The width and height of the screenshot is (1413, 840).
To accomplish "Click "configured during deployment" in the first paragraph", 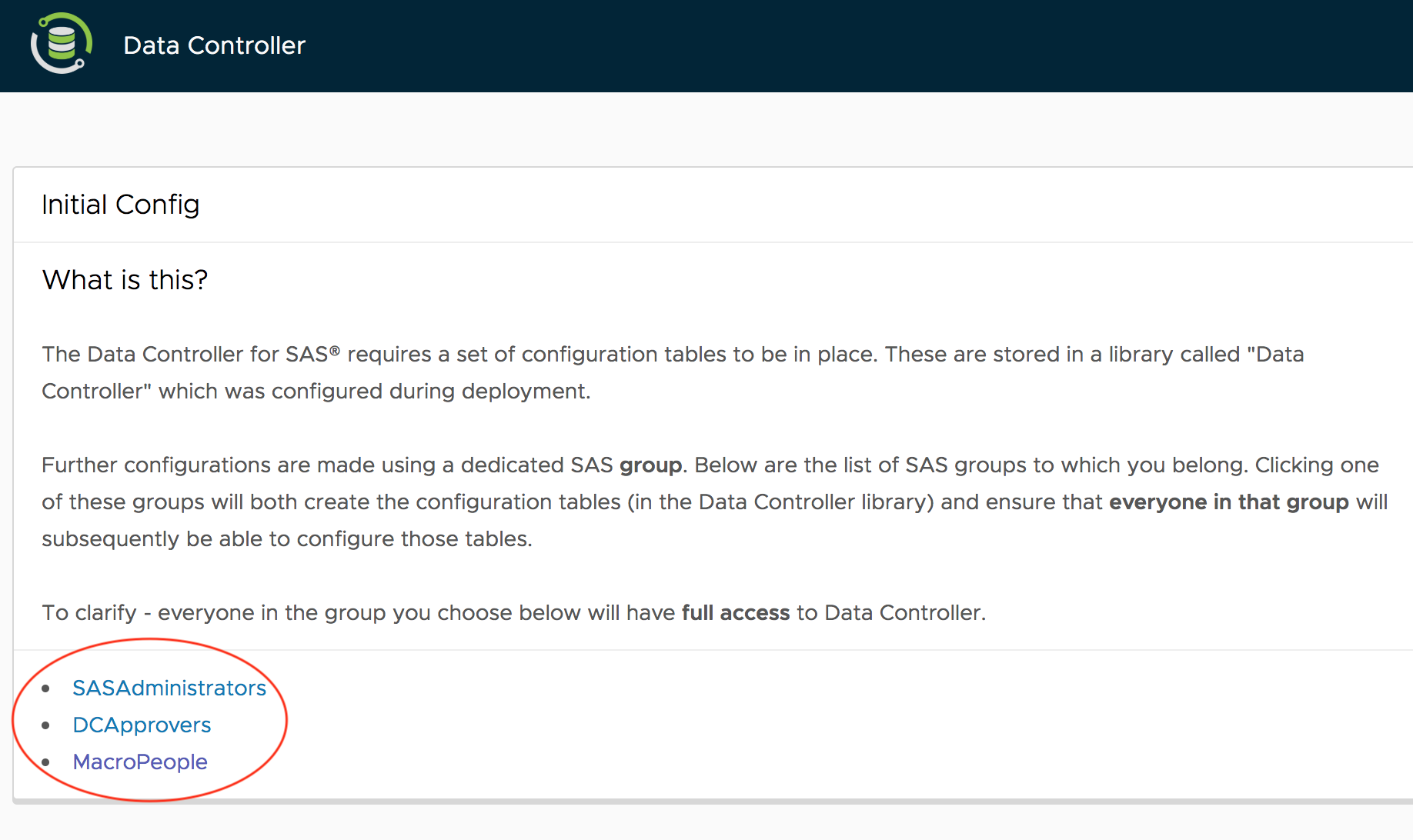I will 430,392.
